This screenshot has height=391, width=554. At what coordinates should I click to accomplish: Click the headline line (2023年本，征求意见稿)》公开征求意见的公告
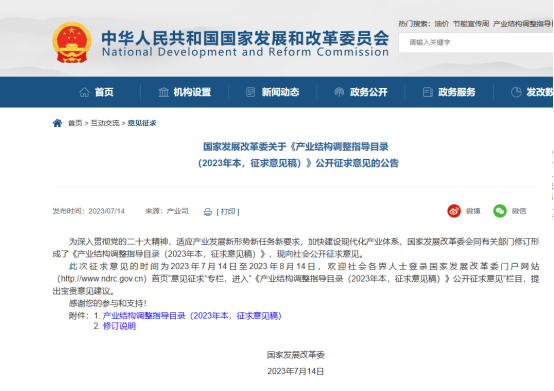coord(298,163)
